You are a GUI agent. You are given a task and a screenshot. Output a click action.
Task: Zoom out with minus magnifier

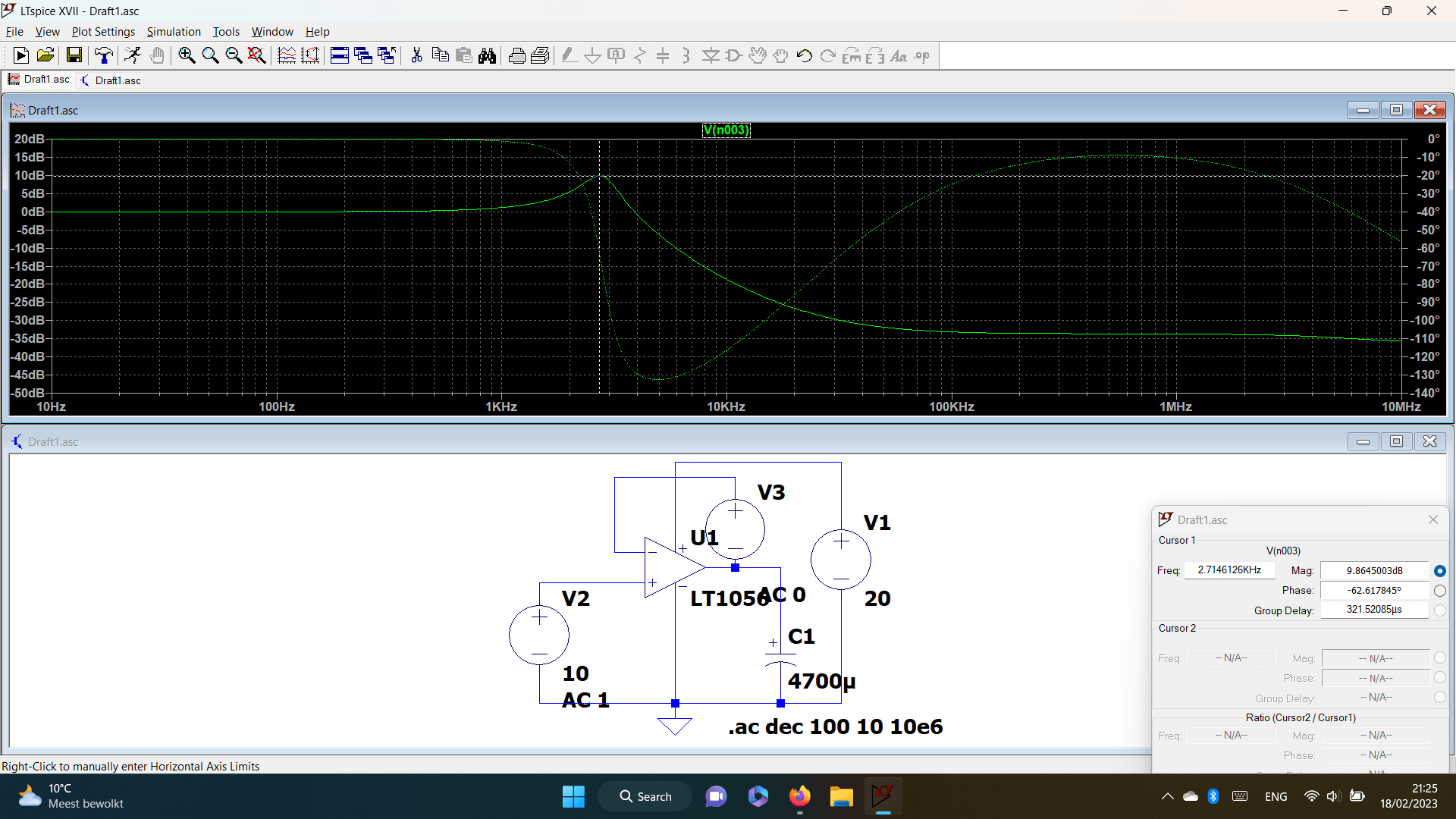(x=234, y=55)
